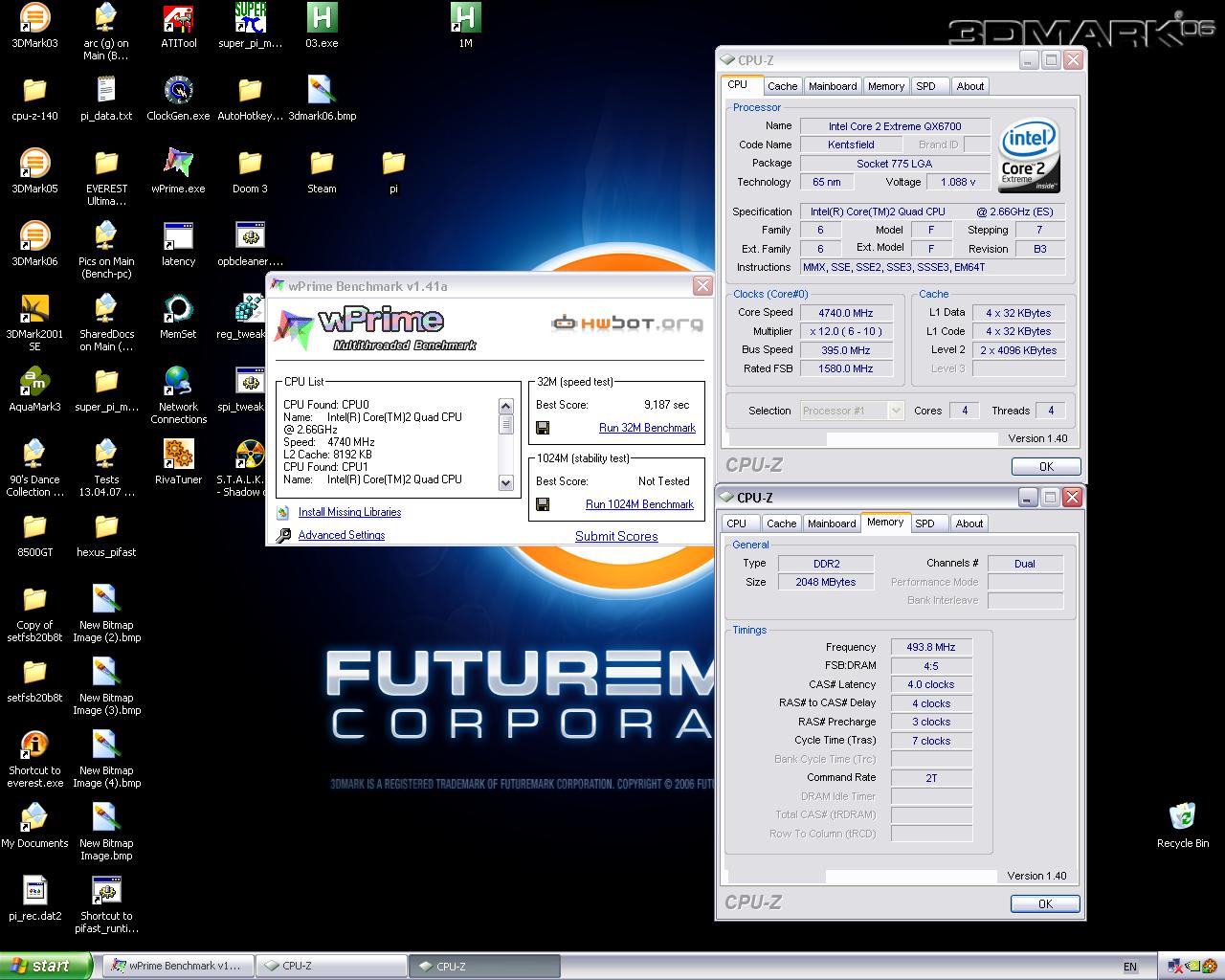Open the About tab in top CPU-Z window

point(969,86)
